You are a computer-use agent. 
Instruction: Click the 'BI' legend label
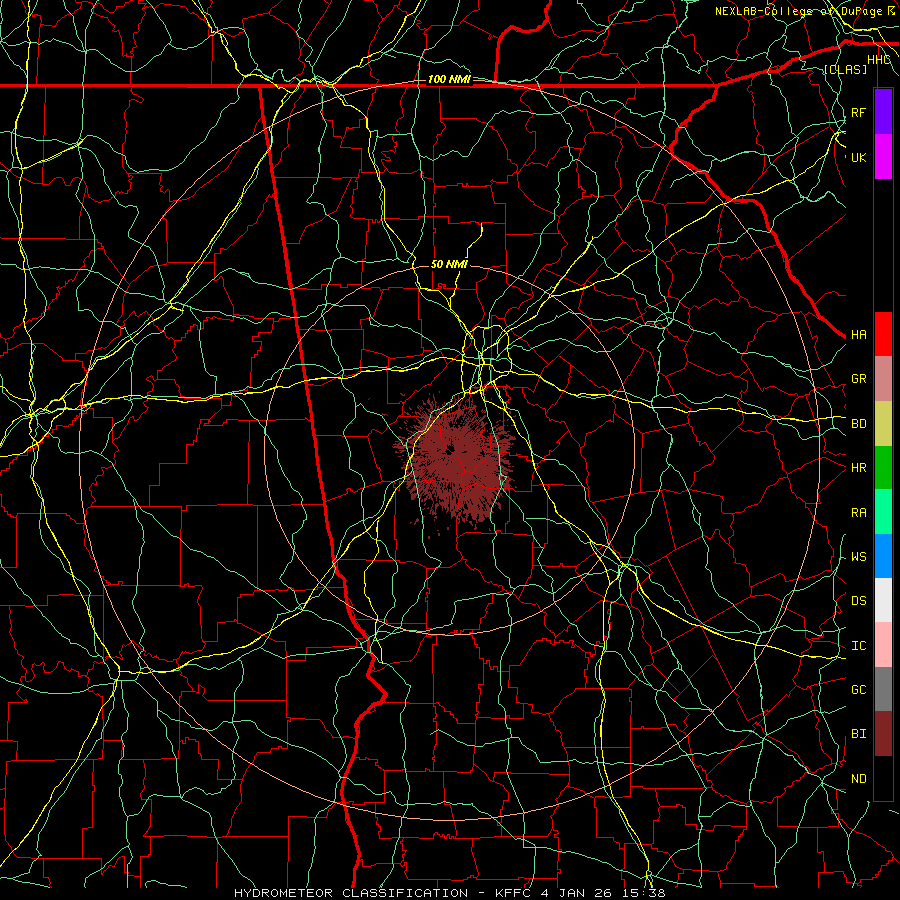[858, 734]
